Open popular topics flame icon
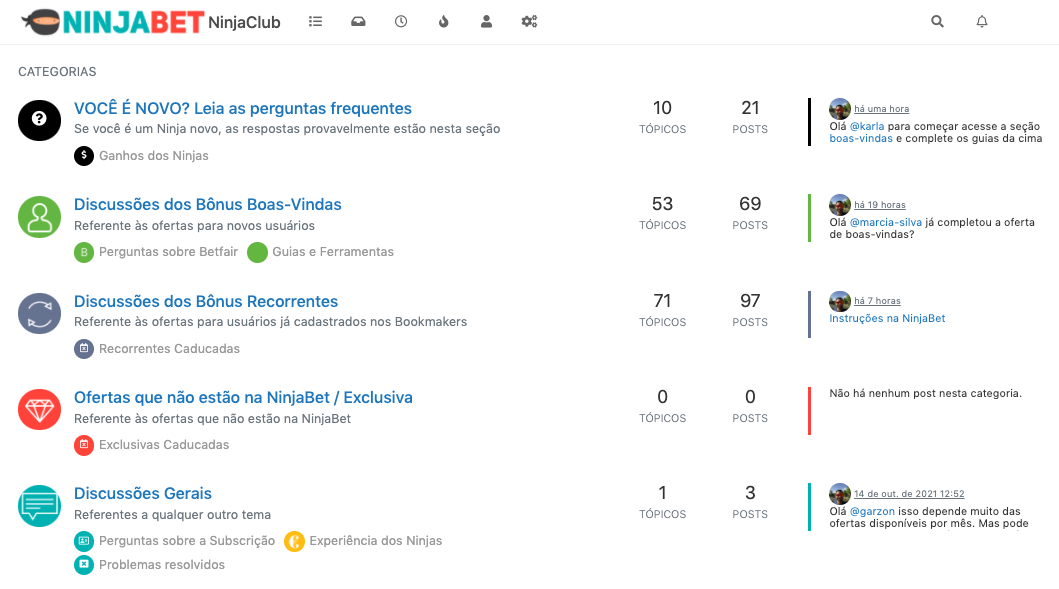Image resolution: width=1059 pixels, height=589 pixels. [x=444, y=21]
